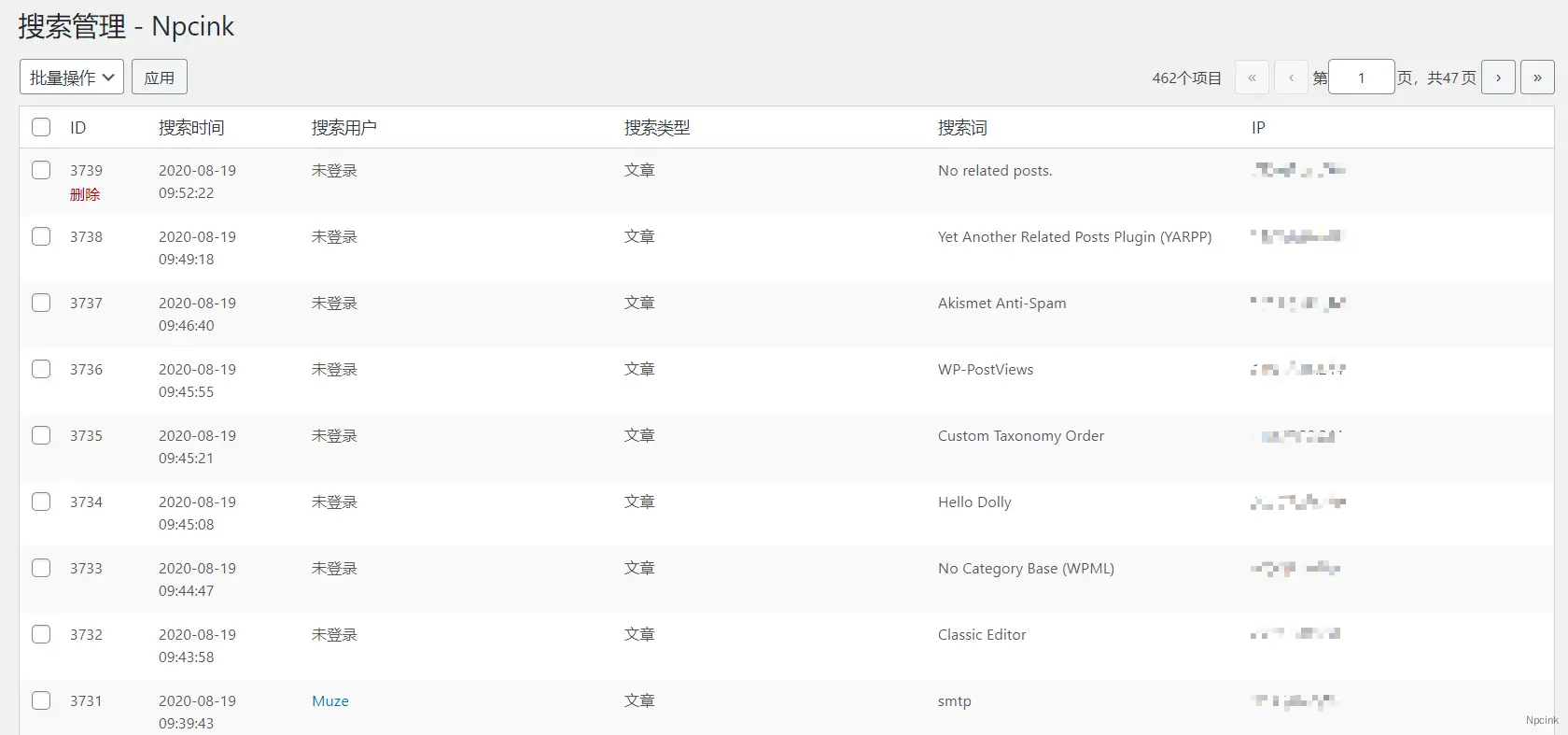Screen dimensions: 1568x735
Task: Click the current page number field
Action: (x=1361, y=78)
